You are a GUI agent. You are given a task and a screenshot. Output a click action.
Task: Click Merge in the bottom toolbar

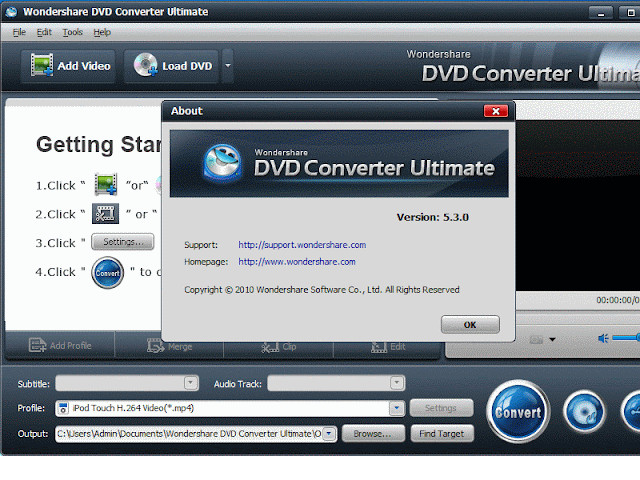(x=169, y=346)
